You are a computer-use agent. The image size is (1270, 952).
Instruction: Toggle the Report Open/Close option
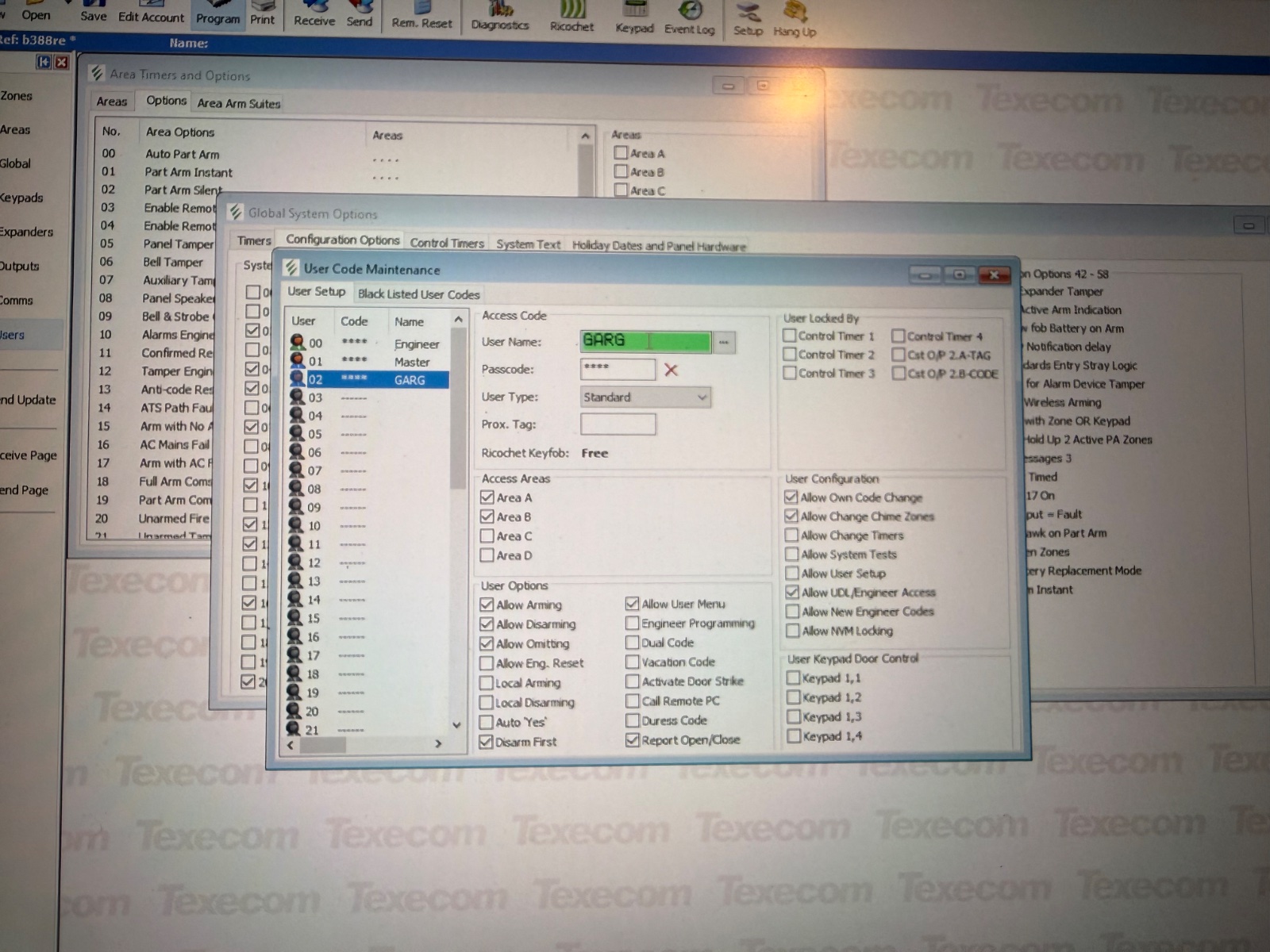[632, 740]
